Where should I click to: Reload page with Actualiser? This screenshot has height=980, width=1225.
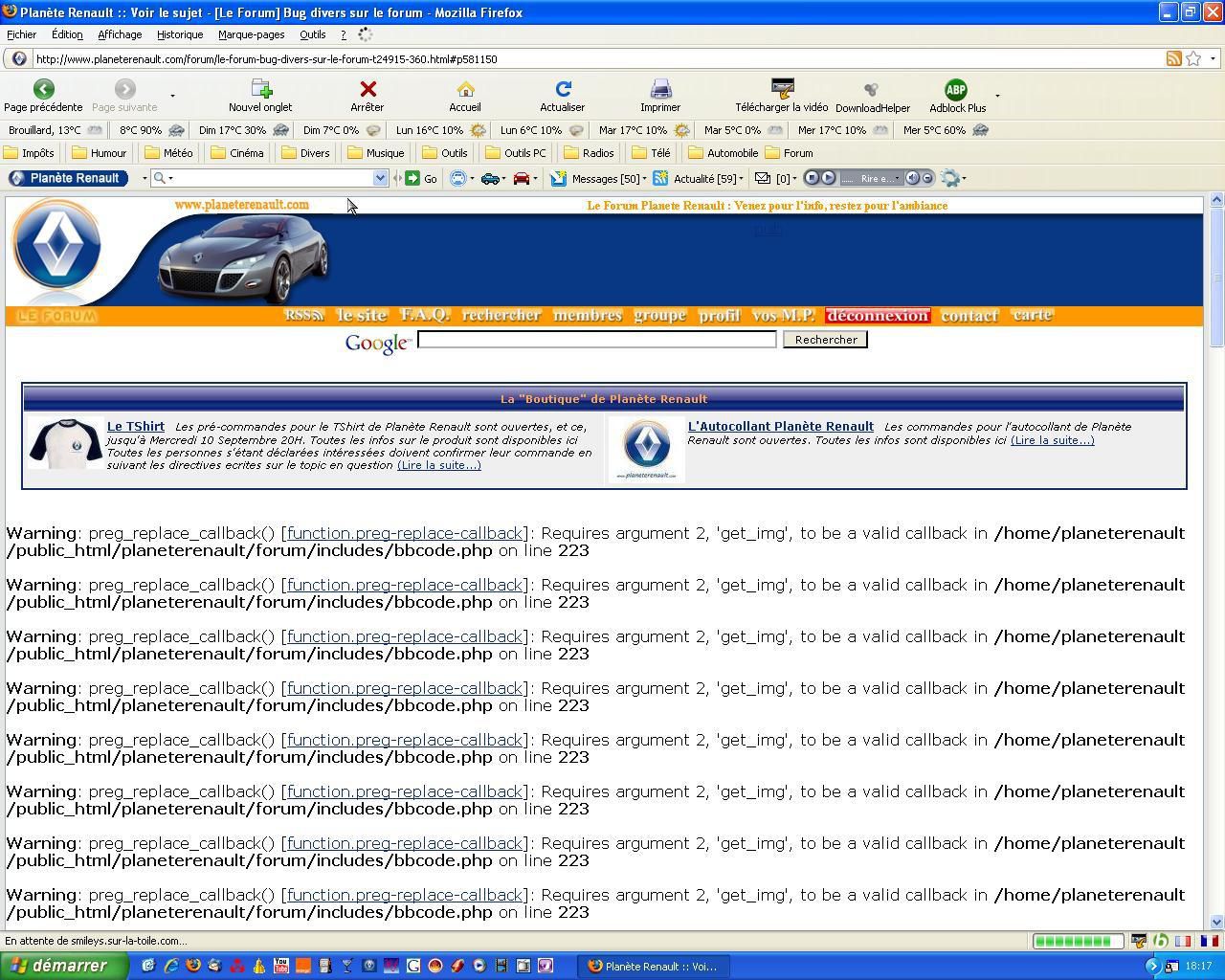563,96
